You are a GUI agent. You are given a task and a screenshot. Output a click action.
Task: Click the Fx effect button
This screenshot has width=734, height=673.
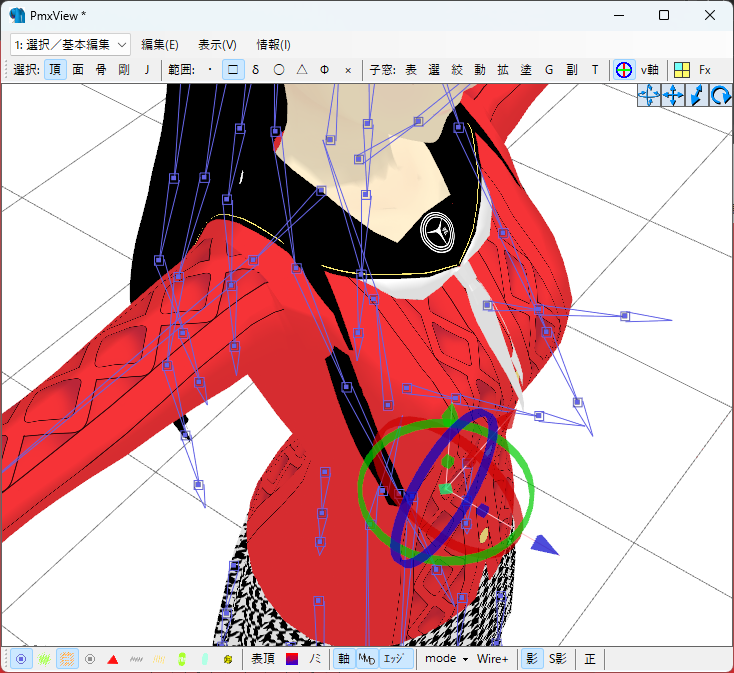tap(705, 70)
